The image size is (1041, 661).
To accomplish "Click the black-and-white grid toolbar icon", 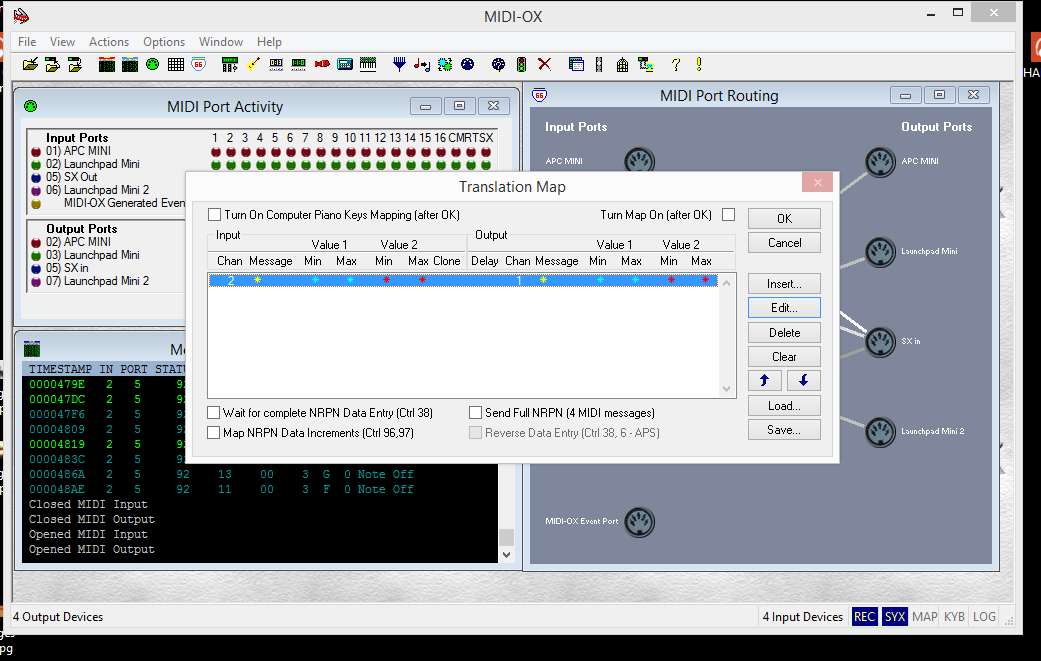I will tap(175, 64).
